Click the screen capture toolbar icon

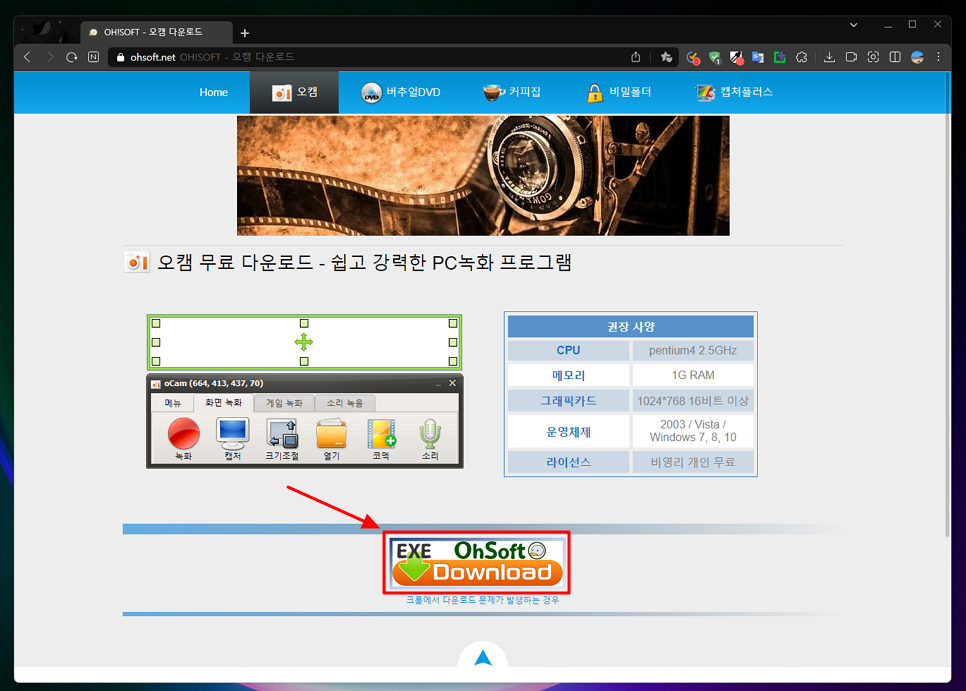click(x=873, y=57)
